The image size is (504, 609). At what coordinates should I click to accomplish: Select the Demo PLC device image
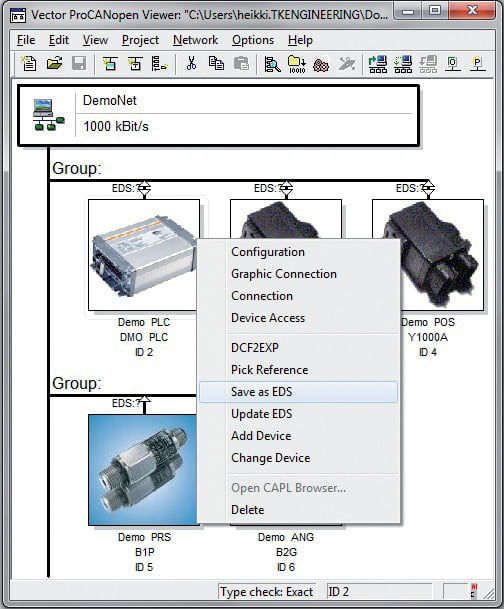click(x=144, y=255)
